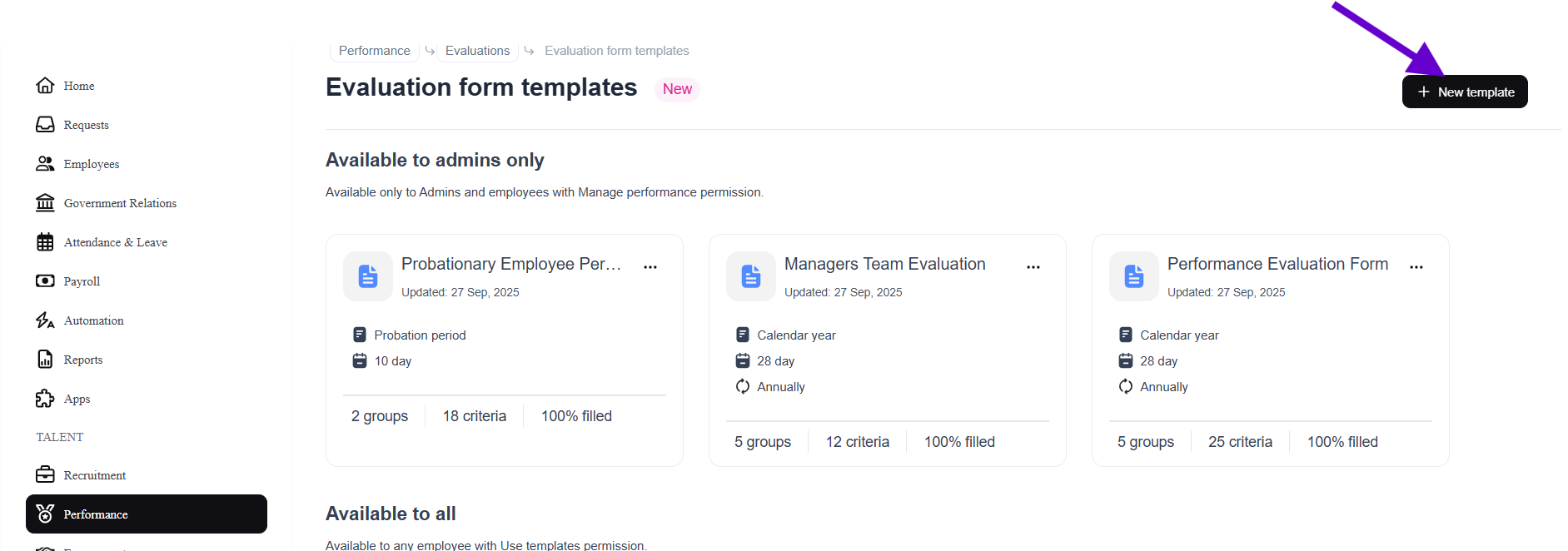The width and height of the screenshot is (1568, 551).
Task: Open the Managers Team Evaluation template card
Action: [x=884, y=265]
